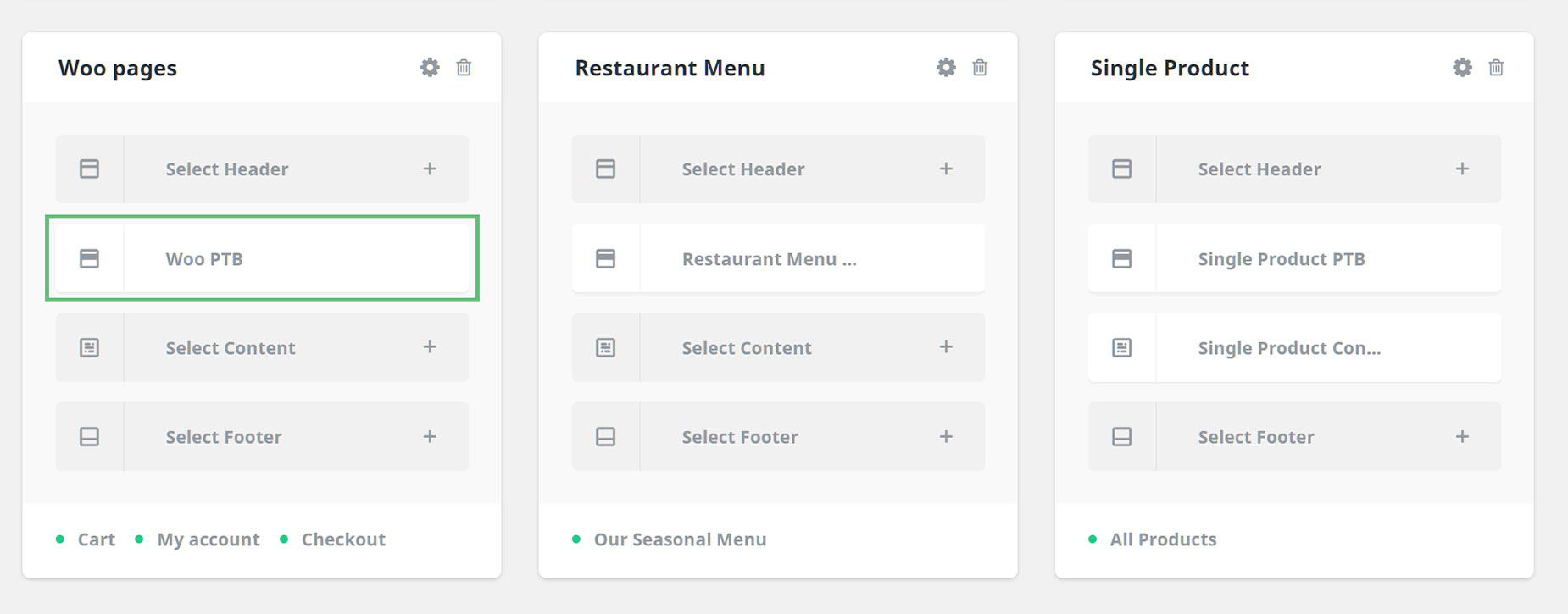Open the Restaurant Menu ... title bar slot
This screenshot has height=614, width=1568.
(778, 258)
